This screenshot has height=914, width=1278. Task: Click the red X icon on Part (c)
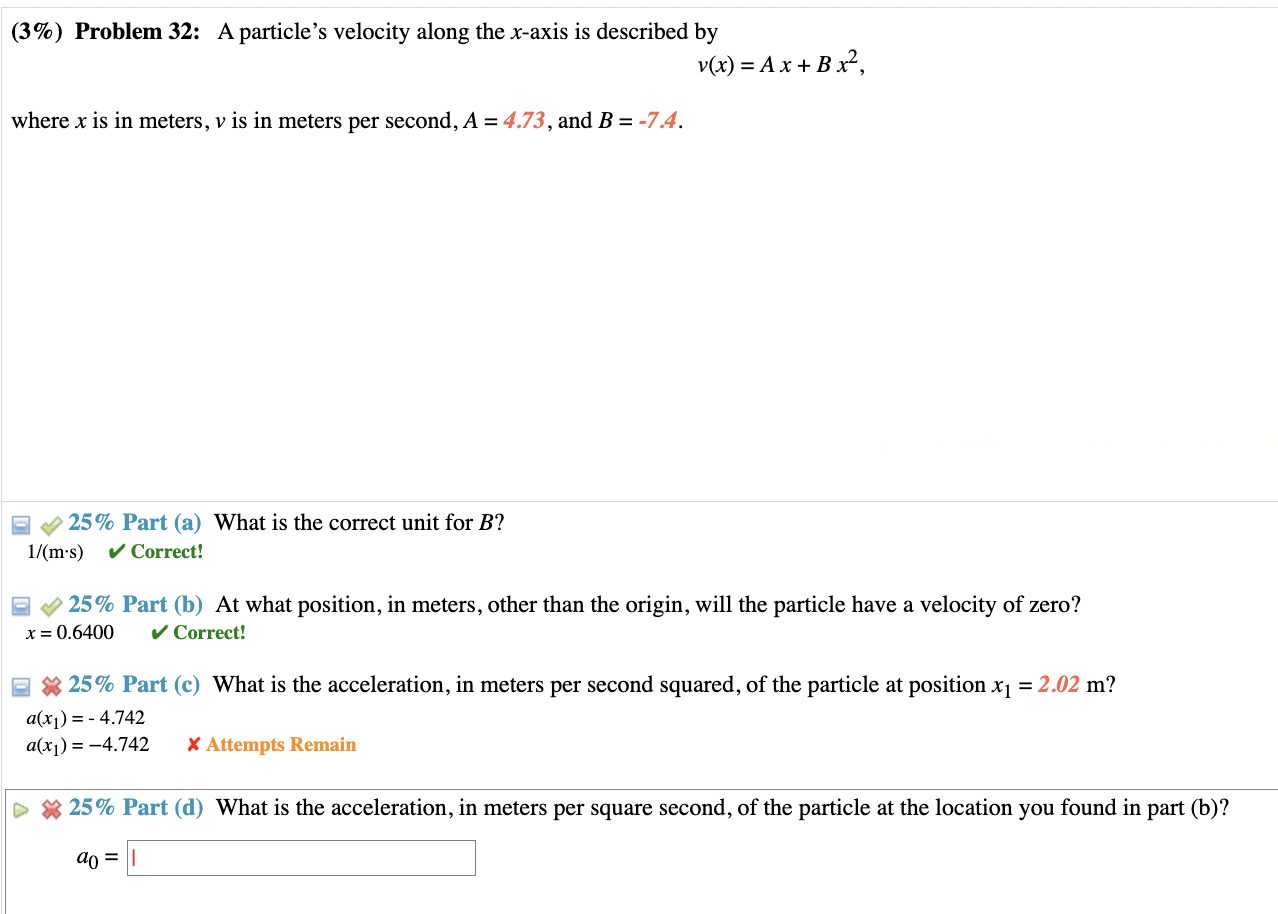[50, 685]
